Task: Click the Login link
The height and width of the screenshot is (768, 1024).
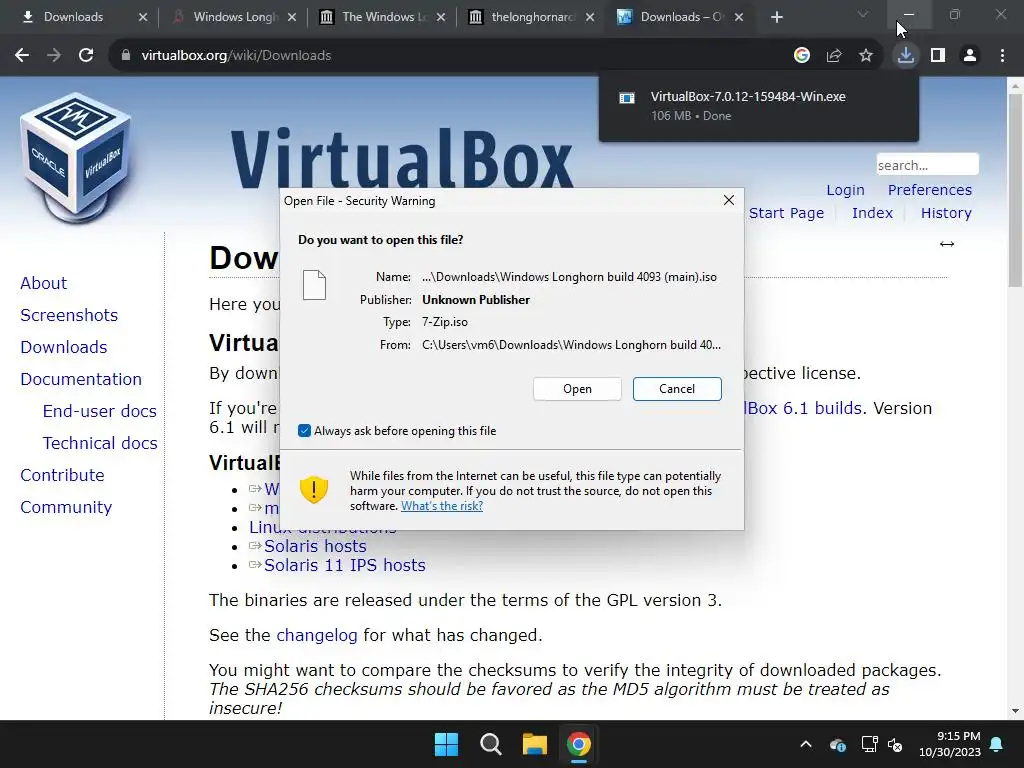Action: 845,190
